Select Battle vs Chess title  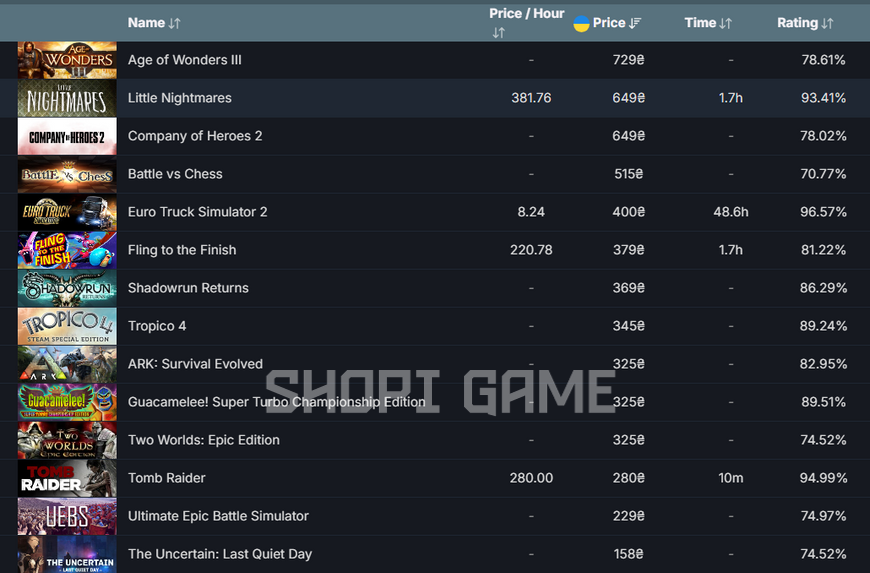[x=175, y=174]
